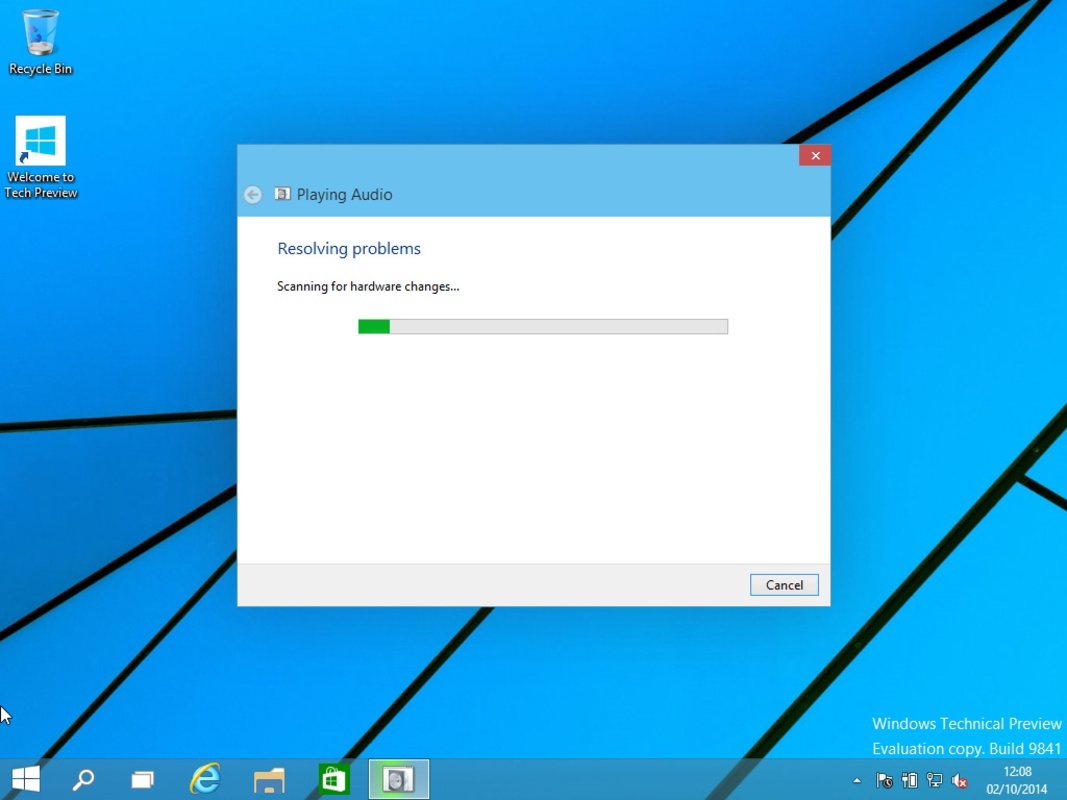This screenshot has height=800, width=1067.
Task: Open the Start menu
Action: click(x=26, y=779)
